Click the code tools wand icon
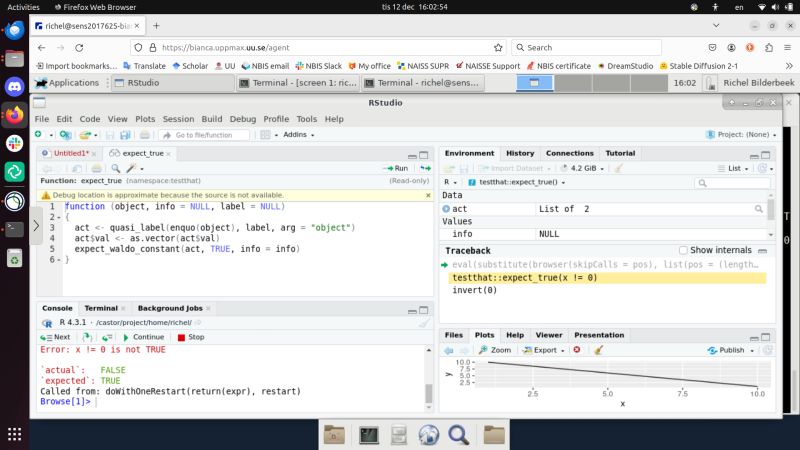 [x=132, y=168]
